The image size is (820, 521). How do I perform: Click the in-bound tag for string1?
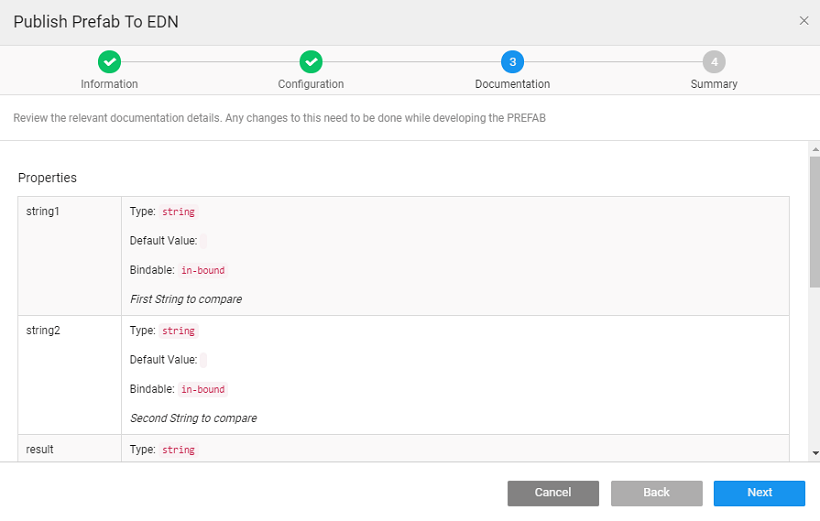(203, 270)
